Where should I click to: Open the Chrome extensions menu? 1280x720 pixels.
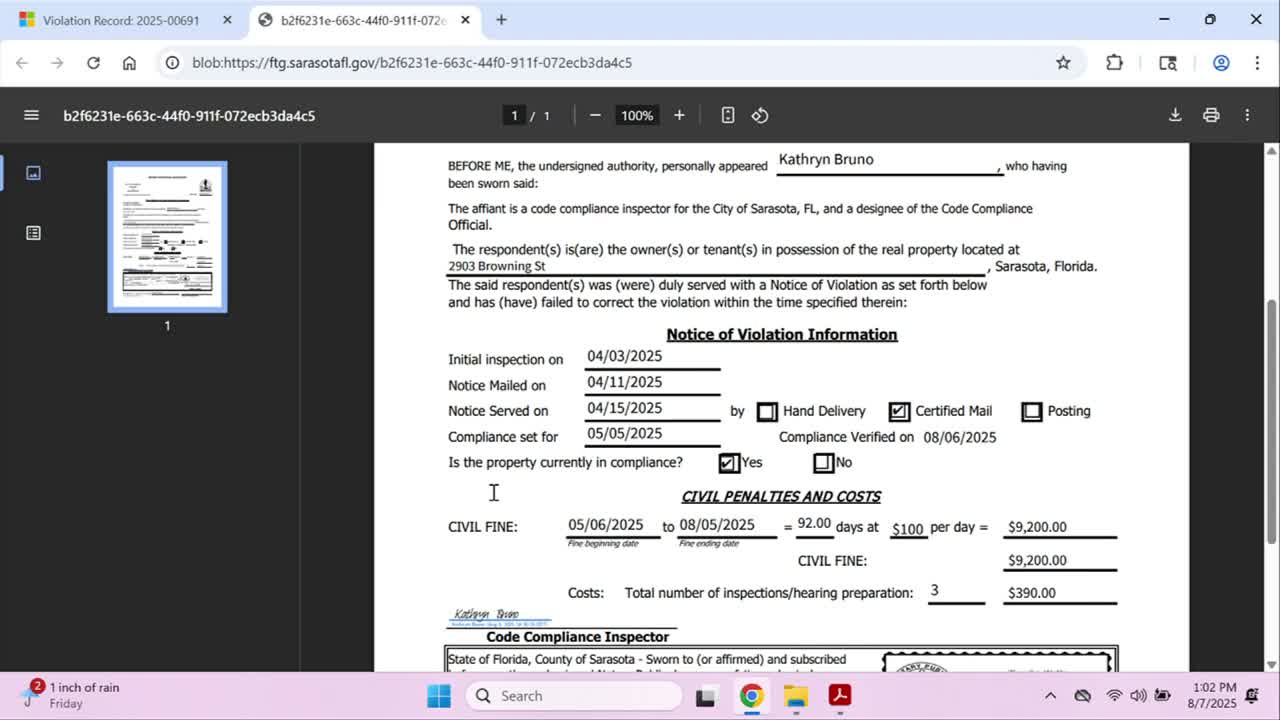(1114, 62)
